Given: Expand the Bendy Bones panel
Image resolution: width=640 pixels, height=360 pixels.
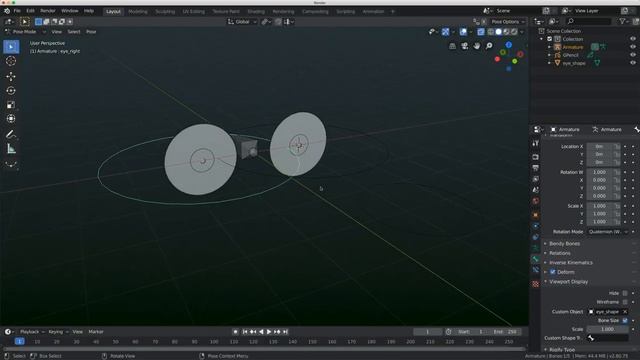Looking at the screenshot, I should click(564, 244).
